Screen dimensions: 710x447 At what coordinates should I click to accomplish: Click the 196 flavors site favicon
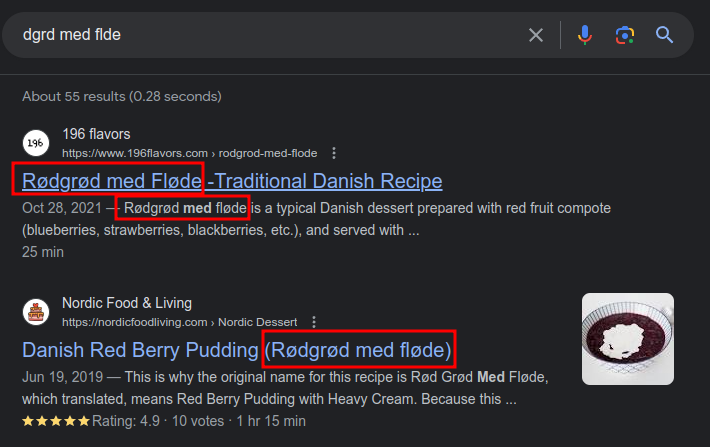point(36,143)
